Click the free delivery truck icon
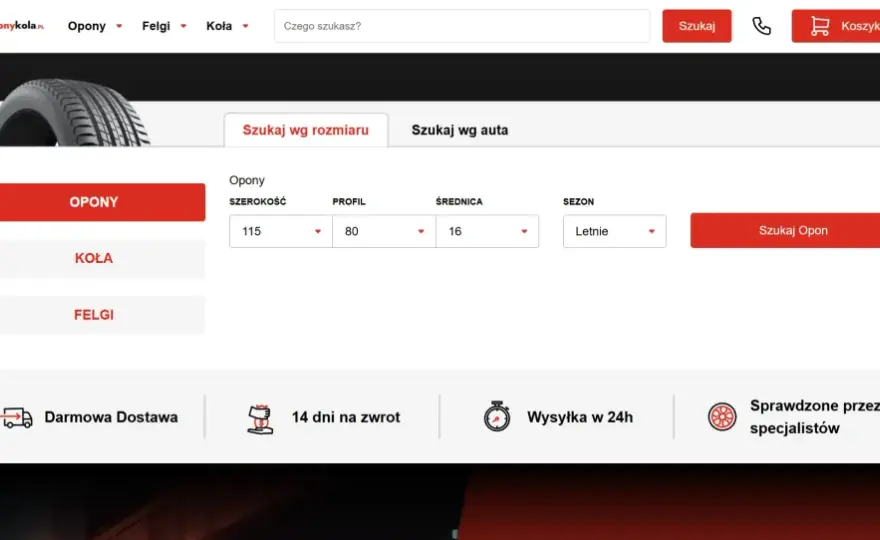 point(16,418)
